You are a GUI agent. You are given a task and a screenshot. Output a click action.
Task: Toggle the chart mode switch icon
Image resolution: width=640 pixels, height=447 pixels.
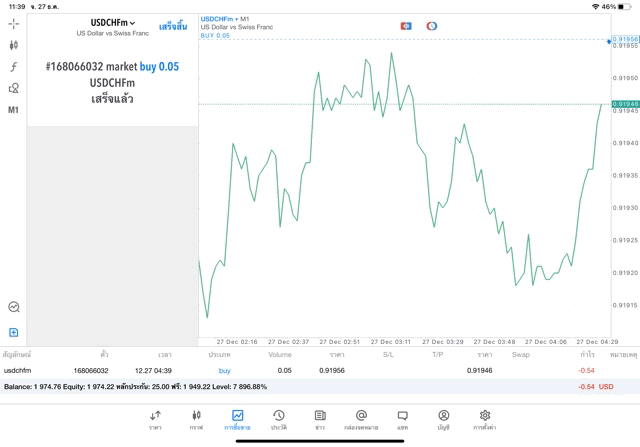[432, 25]
